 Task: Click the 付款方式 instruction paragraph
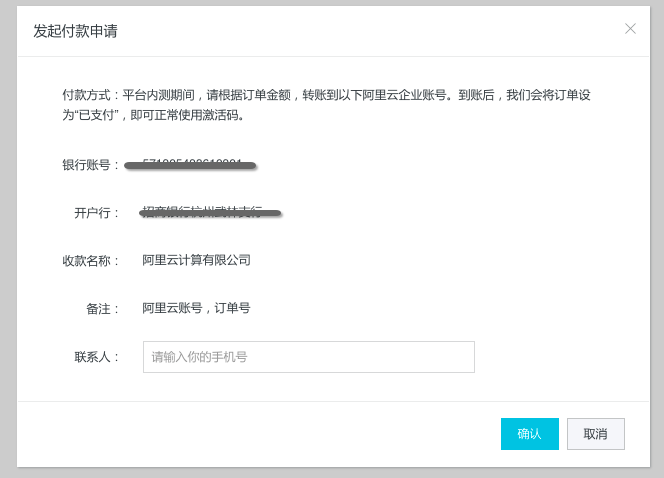326,105
